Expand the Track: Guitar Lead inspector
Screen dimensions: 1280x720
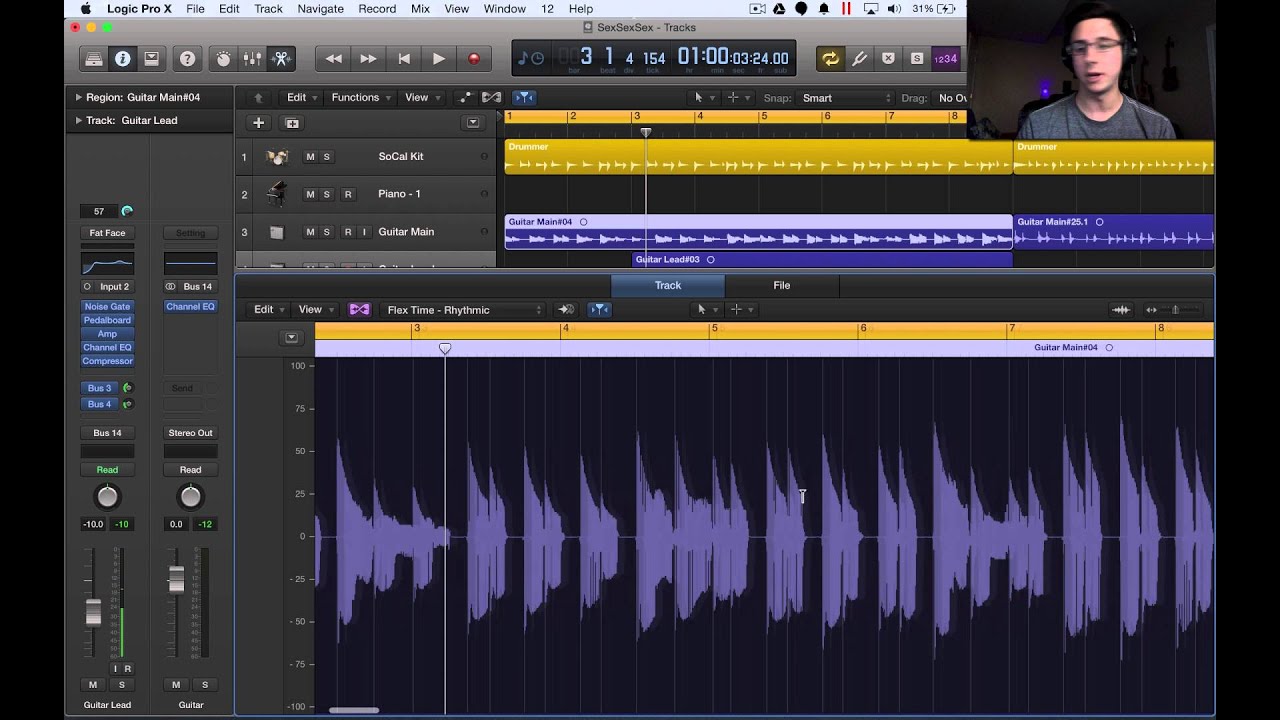pos(79,120)
